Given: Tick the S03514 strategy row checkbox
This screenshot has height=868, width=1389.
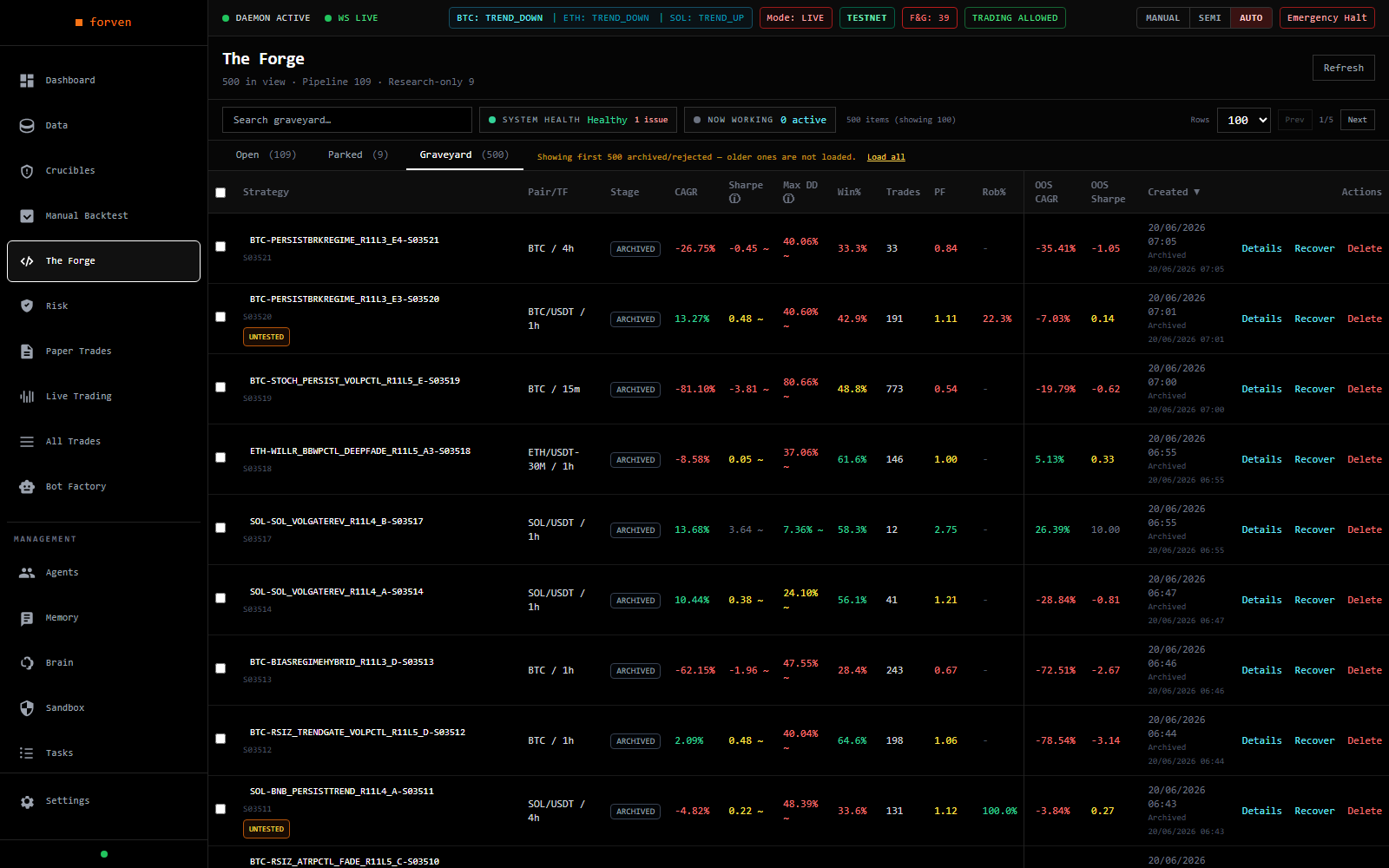Looking at the screenshot, I should click(221, 598).
